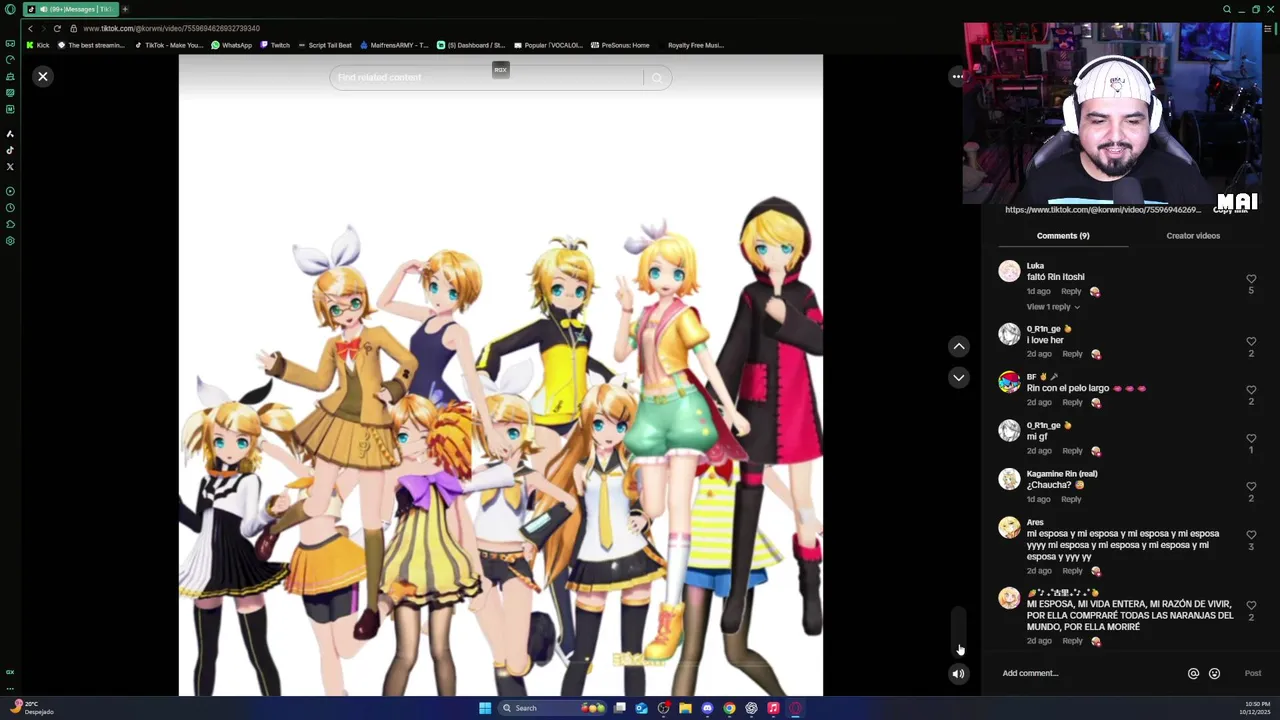Like the 'MI ESPOSA, MI VIDA ENTERA' comment

[x=1251, y=606]
